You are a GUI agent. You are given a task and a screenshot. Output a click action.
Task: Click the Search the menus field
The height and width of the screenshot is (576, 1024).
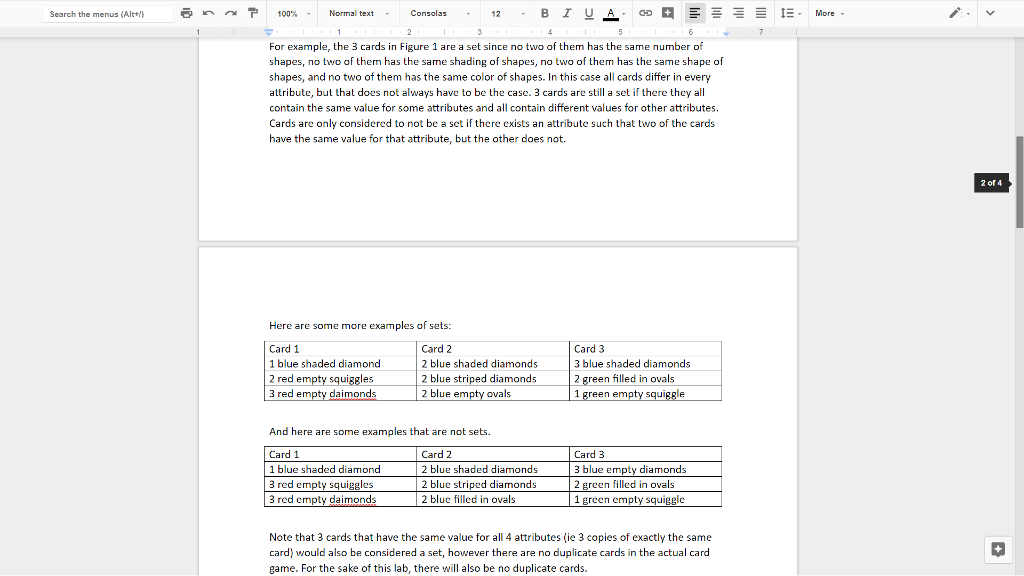point(100,13)
